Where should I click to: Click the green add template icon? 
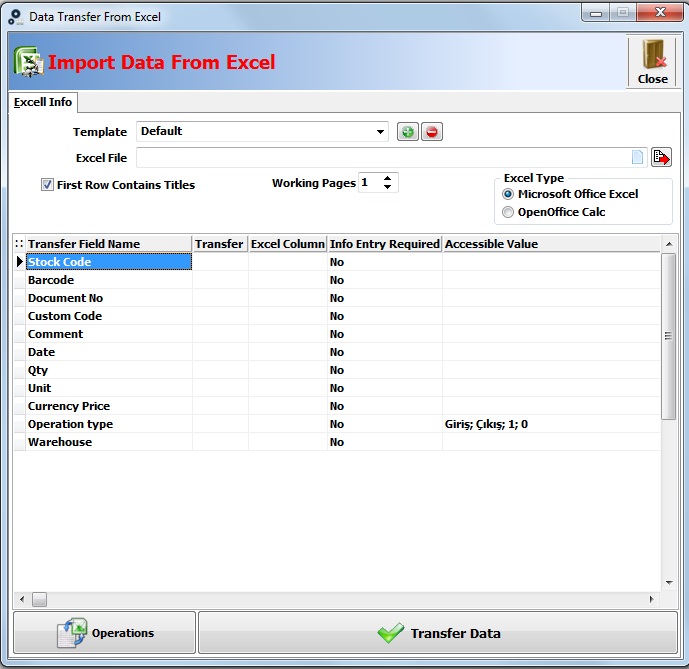[408, 132]
